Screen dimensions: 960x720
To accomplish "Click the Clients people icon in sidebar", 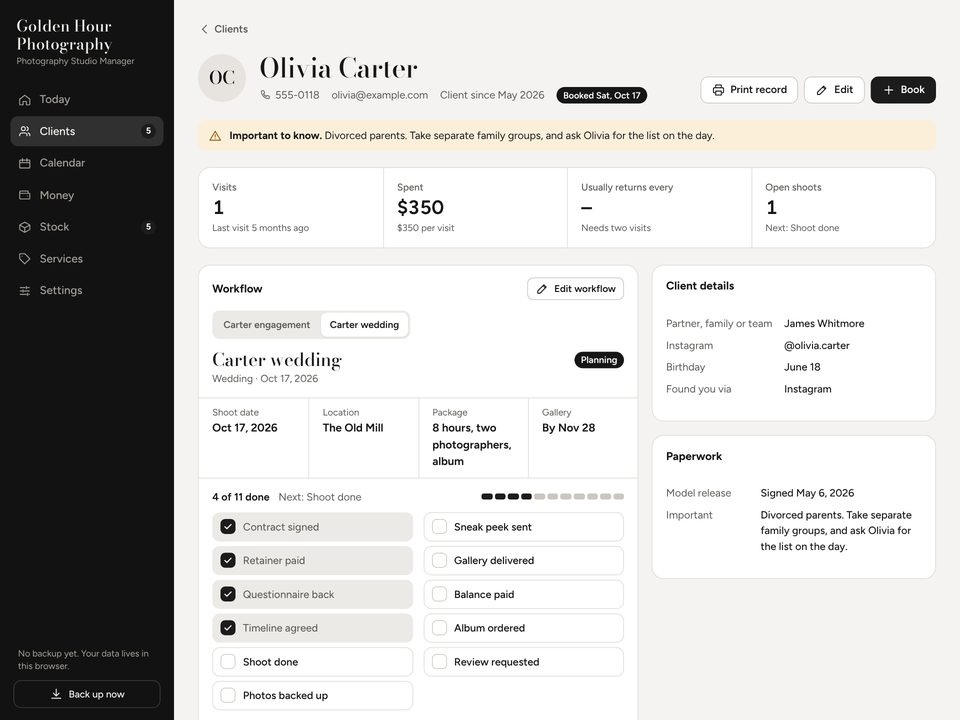I will point(24,131).
